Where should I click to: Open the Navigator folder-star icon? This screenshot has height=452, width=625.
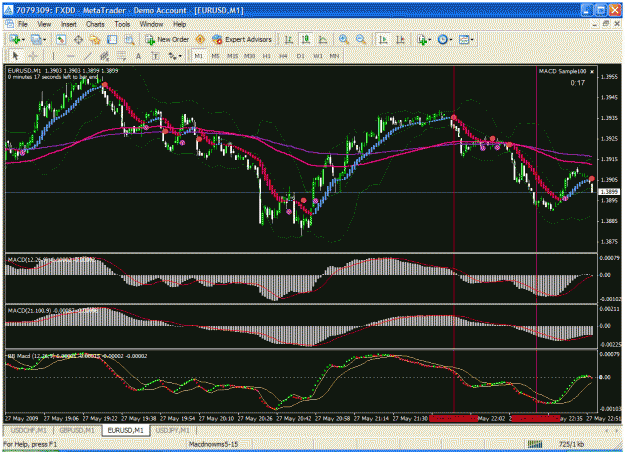(x=95, y=39)
